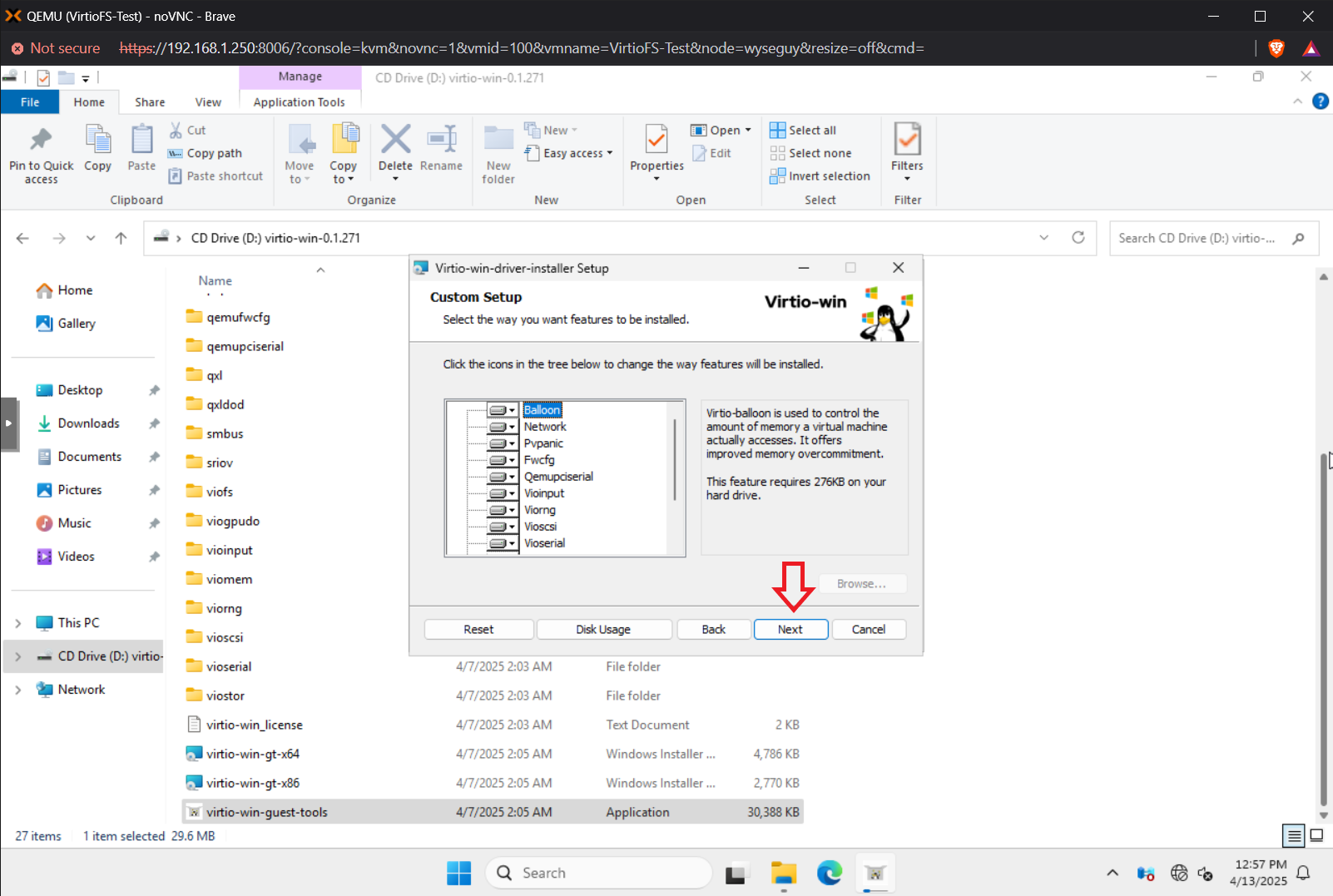Click Copy path in Clipboard group
The height and width of the screenshot is (896, 1333).
[206, 153]
